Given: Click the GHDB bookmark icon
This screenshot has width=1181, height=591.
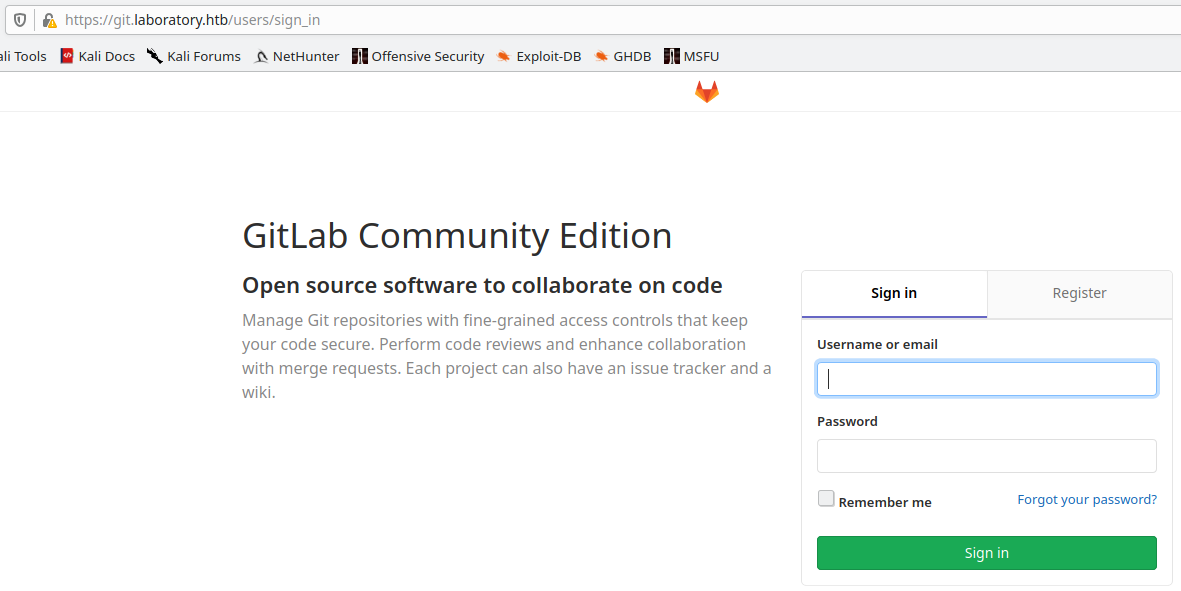Looking at the screenshot, I should (600, 56).
